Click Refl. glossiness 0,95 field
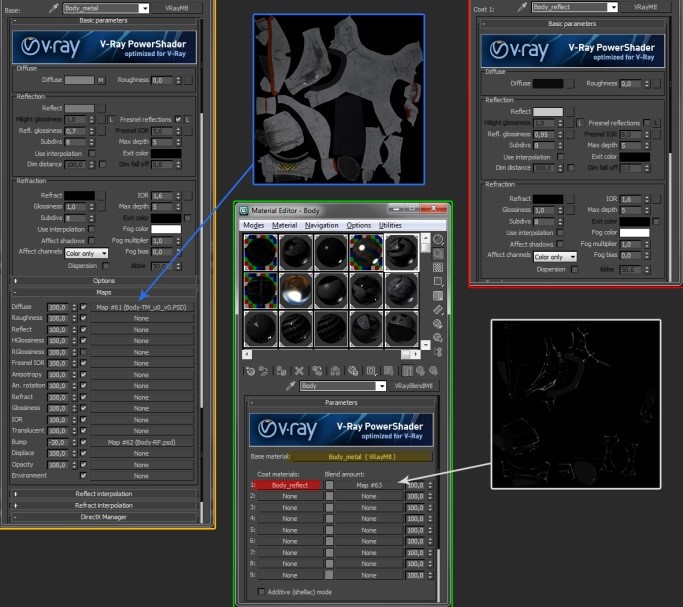683x607 pixels. 544,135
